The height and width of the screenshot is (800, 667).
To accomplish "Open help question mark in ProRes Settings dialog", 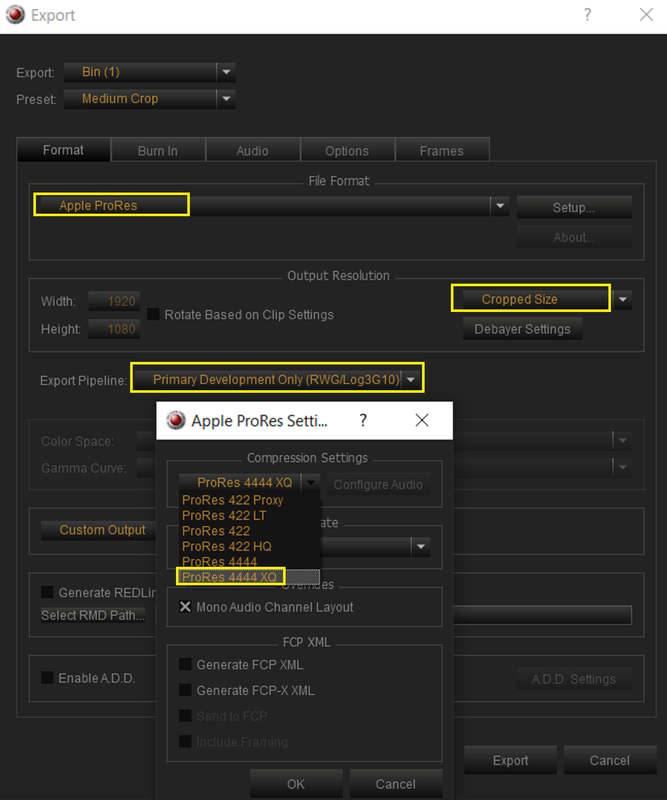I will click(363, 420).
